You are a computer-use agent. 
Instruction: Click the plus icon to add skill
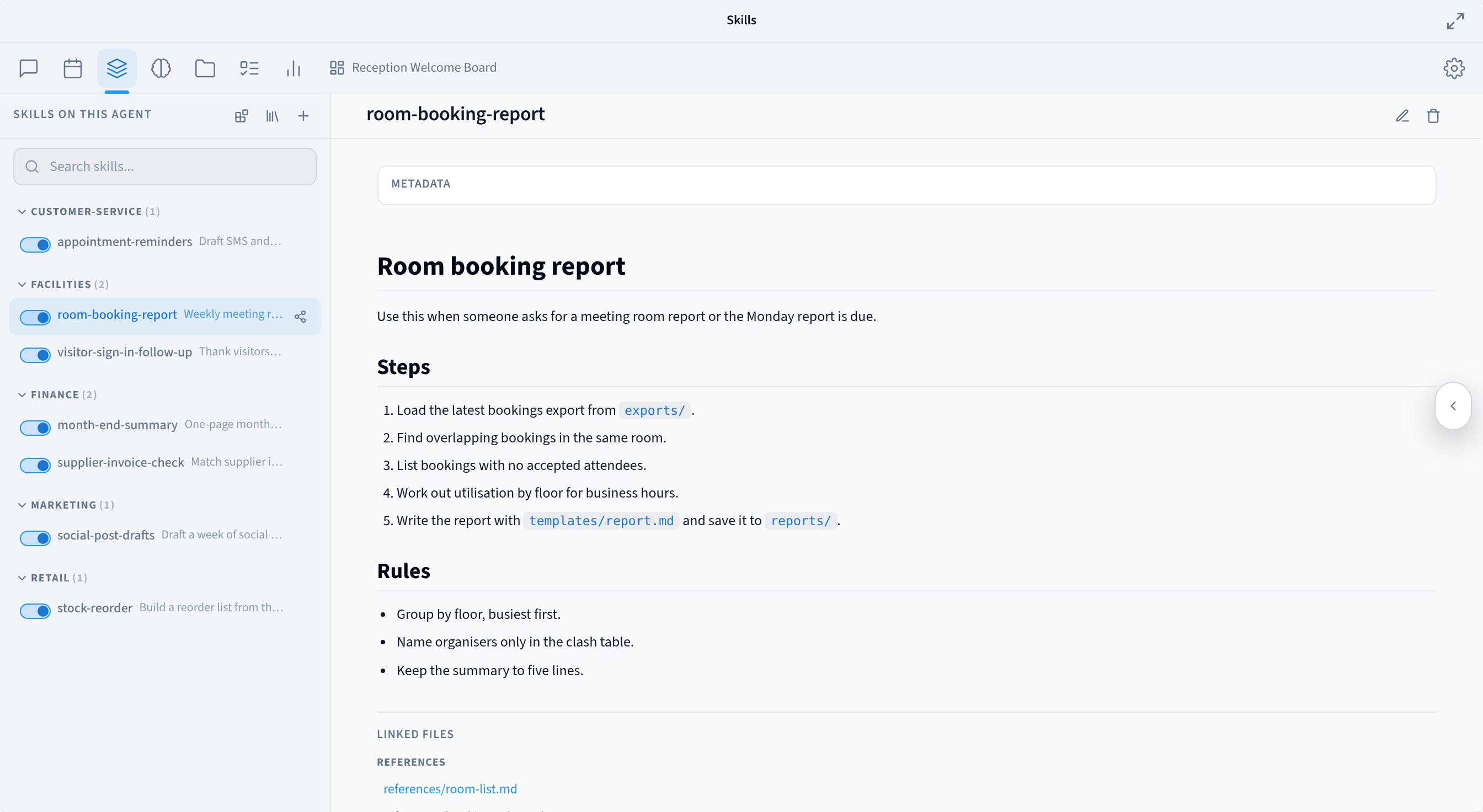pyautogui.click(x=303, y=116)
